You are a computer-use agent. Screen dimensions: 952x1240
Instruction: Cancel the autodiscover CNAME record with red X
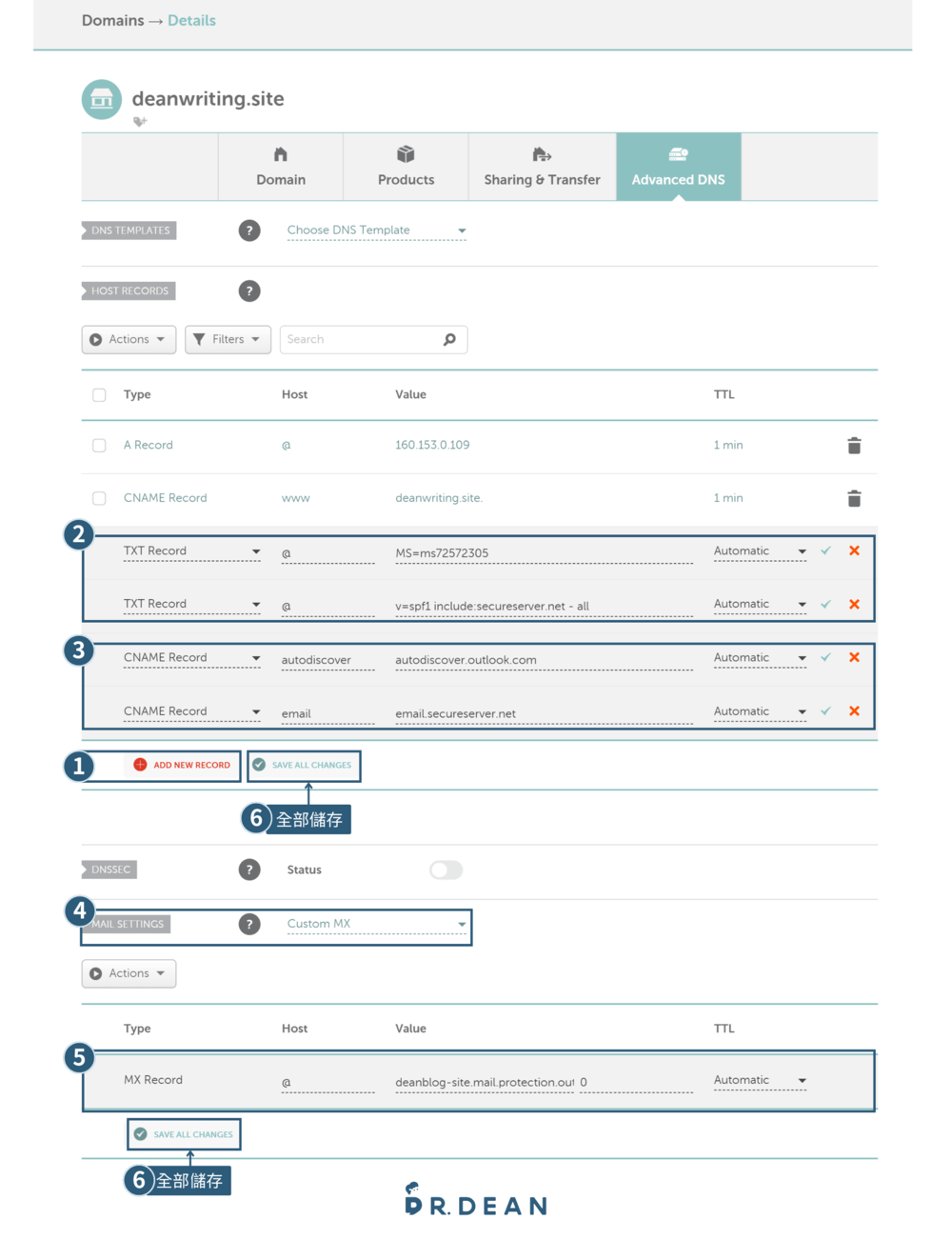(x=854, y=658)
